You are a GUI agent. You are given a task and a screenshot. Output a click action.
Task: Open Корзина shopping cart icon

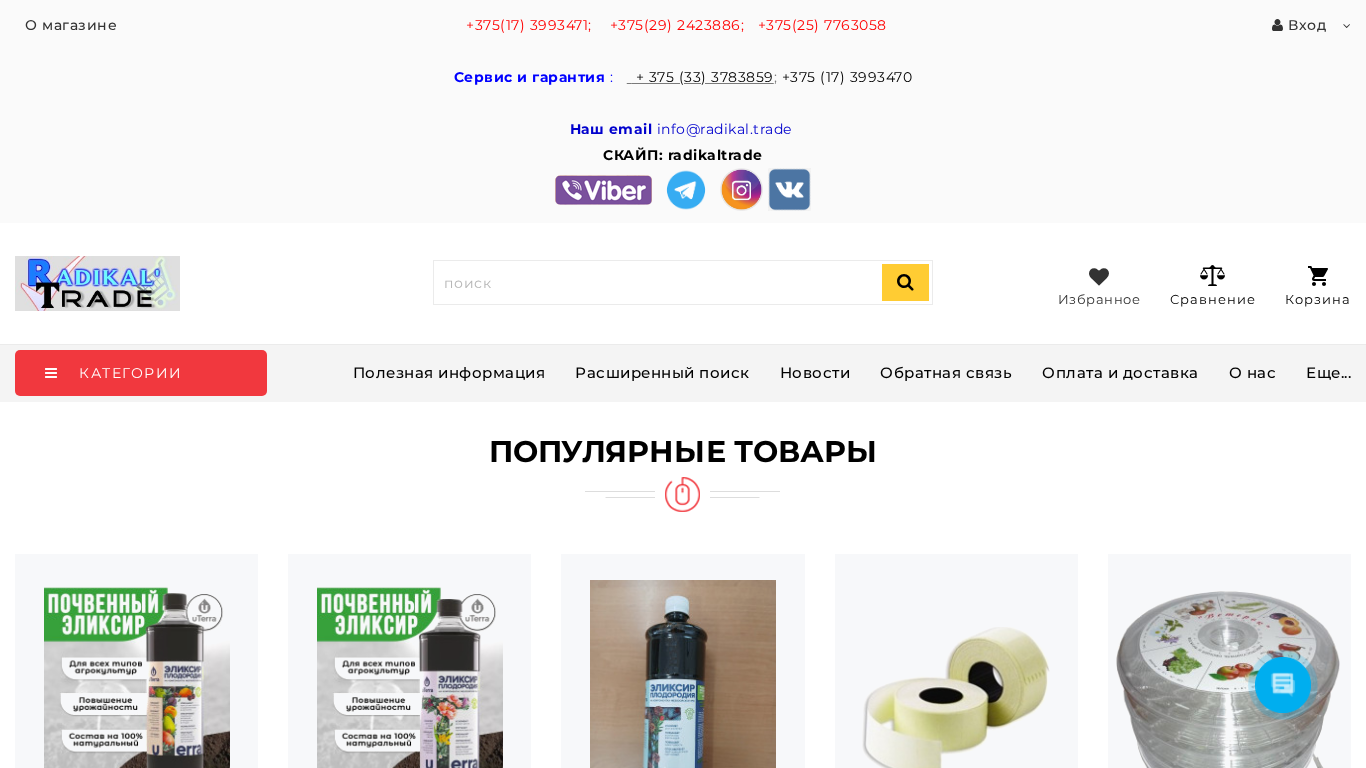point(1318,276)
